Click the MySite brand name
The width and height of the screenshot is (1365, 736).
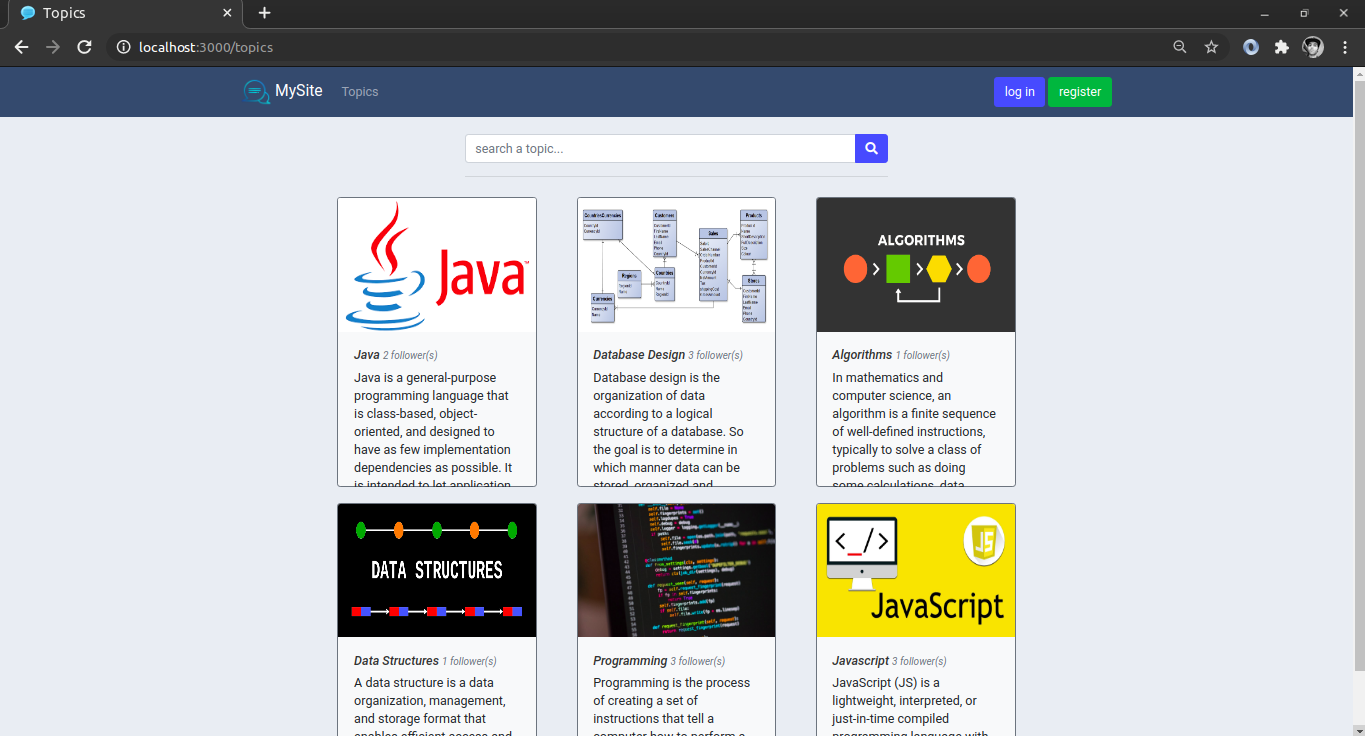[299, 91]
